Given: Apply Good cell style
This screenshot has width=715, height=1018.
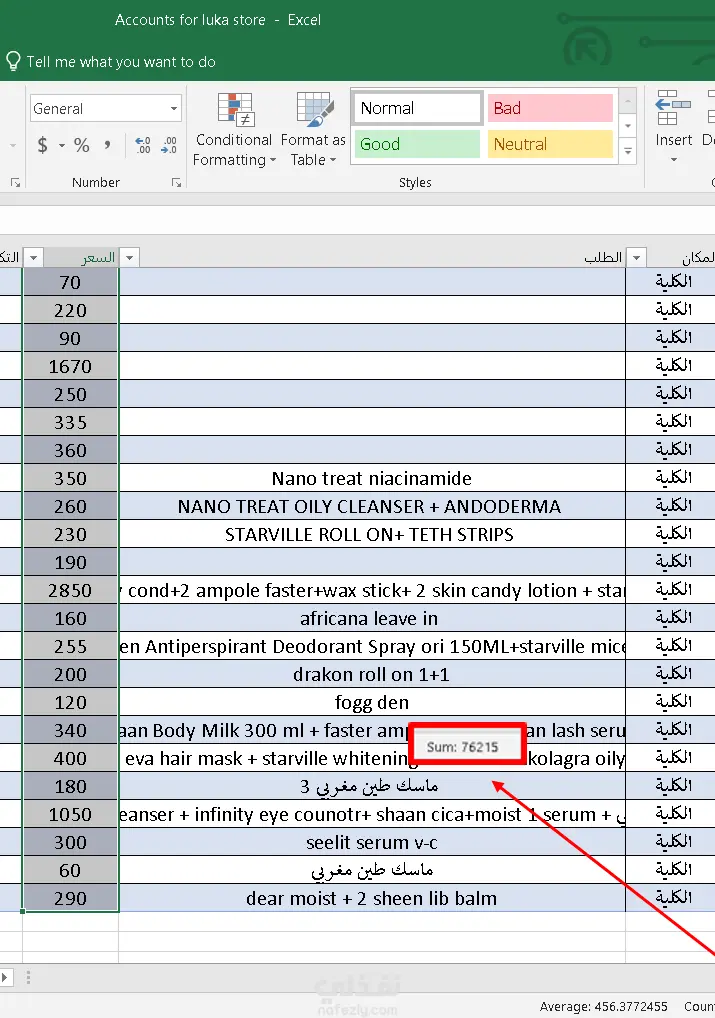Looking at the screenshot, I should coord(417,144).
